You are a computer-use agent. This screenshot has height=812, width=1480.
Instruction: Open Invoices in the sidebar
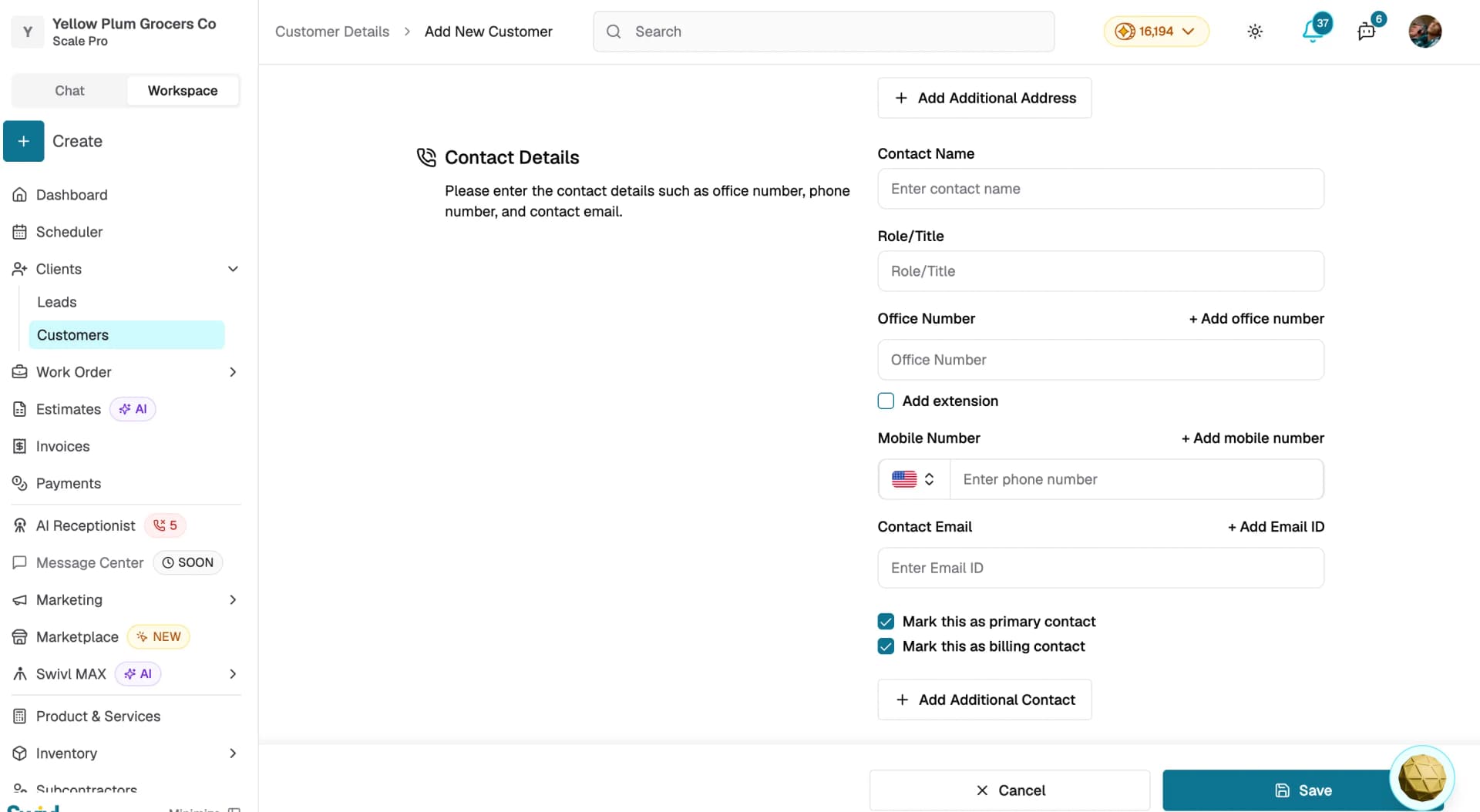(x=62, y=446)
